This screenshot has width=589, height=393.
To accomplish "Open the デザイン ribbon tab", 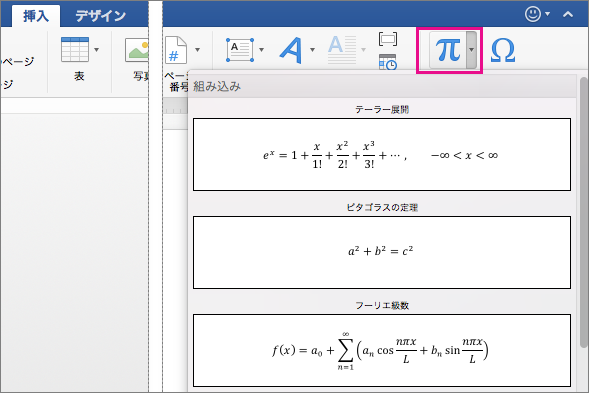I will click(x=100, y=16).
